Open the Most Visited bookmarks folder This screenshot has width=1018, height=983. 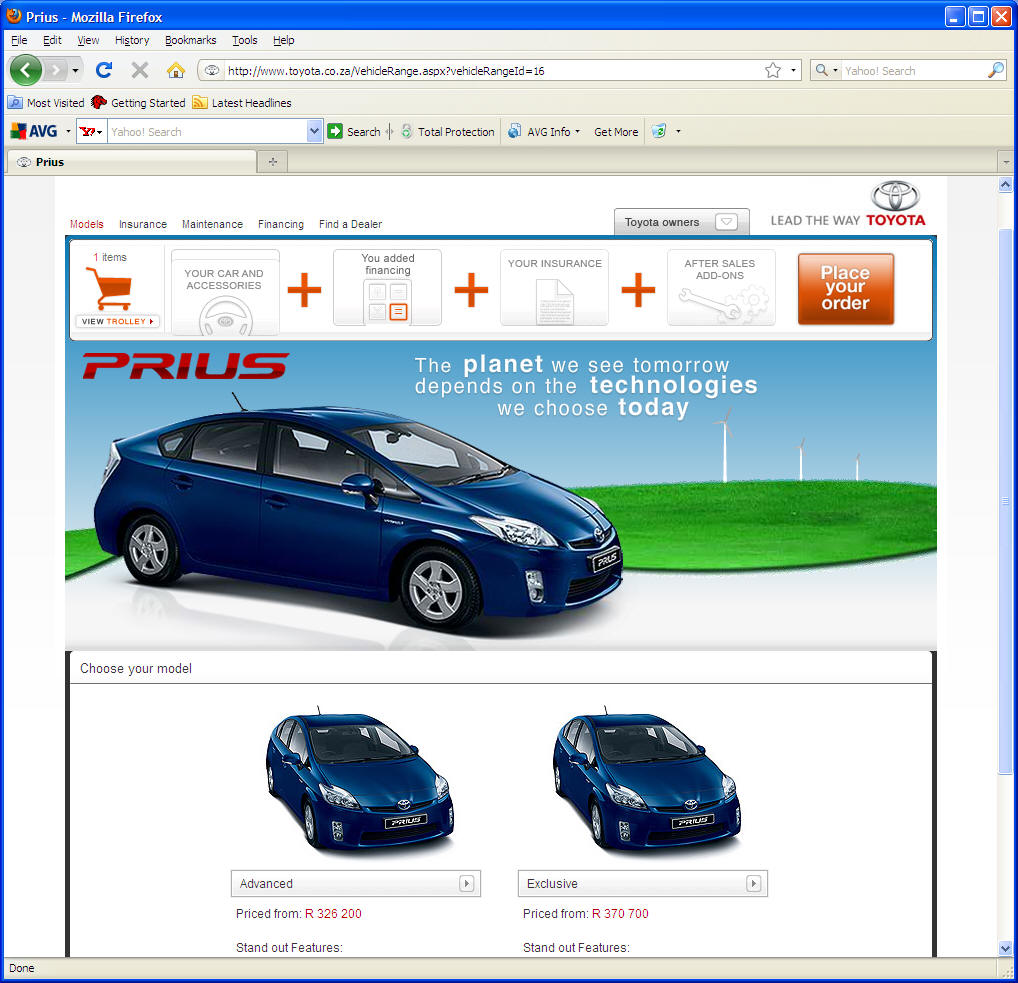(45, 103)
